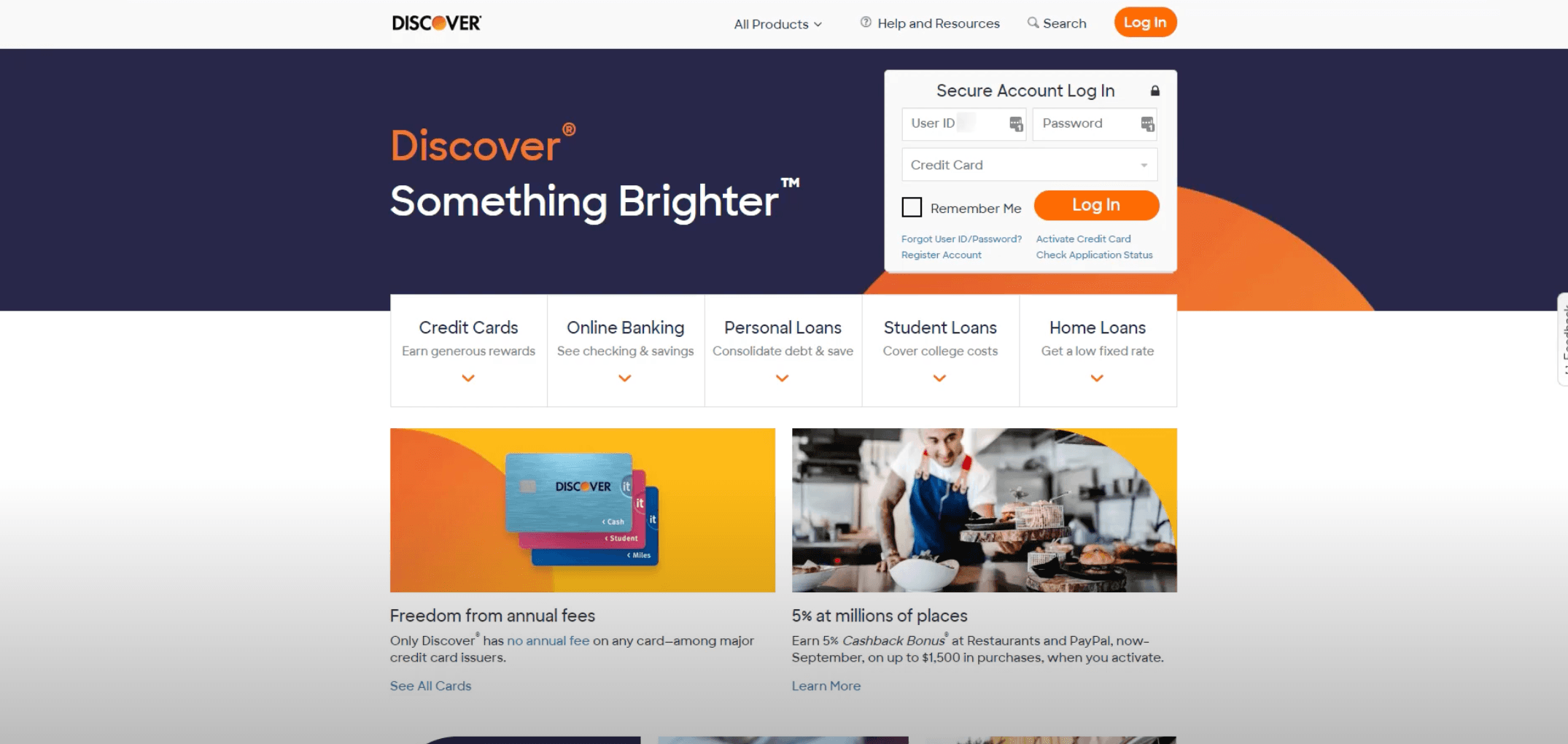Click the padlock icon beside Secure Account Log In
The width and height of the screenshot is (1568, 744).
pos(1154,91)
